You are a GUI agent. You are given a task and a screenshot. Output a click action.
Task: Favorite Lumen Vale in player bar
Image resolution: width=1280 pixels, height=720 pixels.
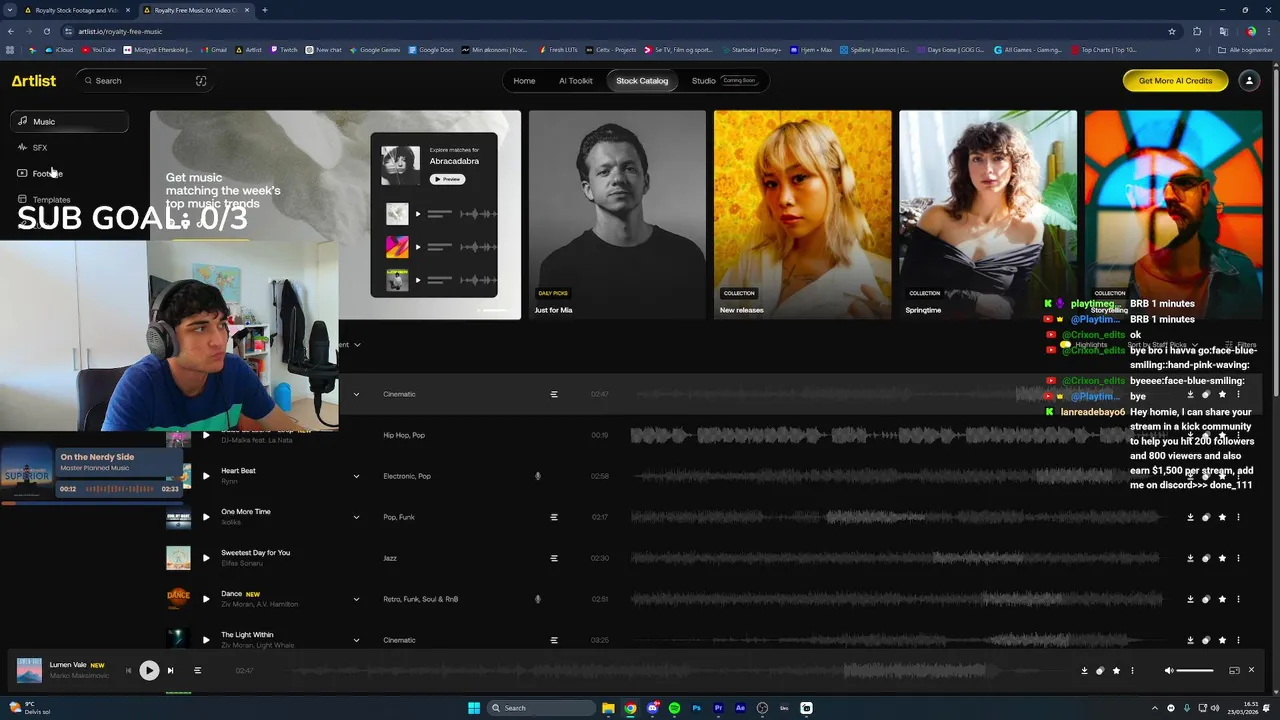[1116, 671]
